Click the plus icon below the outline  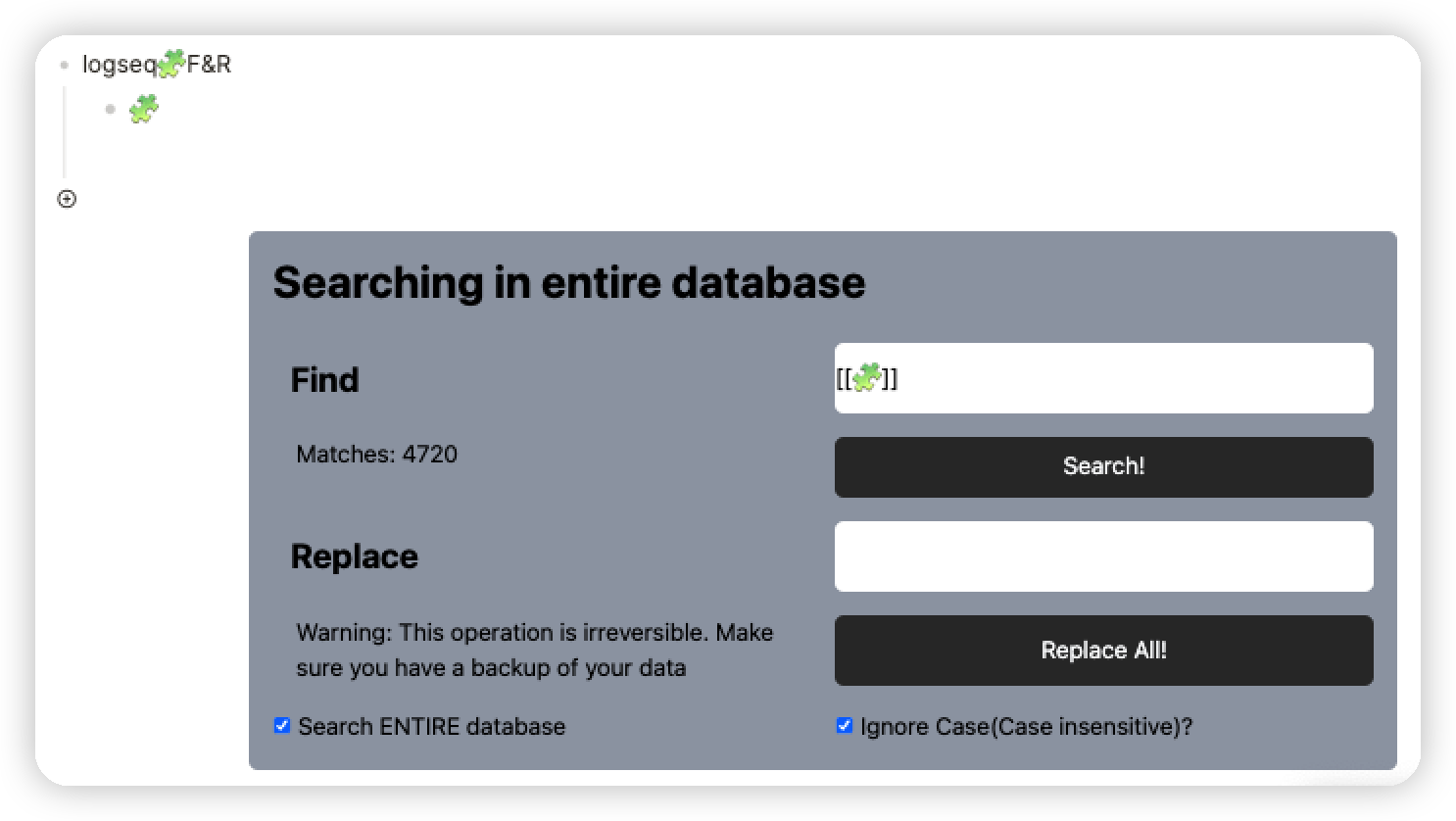click(67, 199)
